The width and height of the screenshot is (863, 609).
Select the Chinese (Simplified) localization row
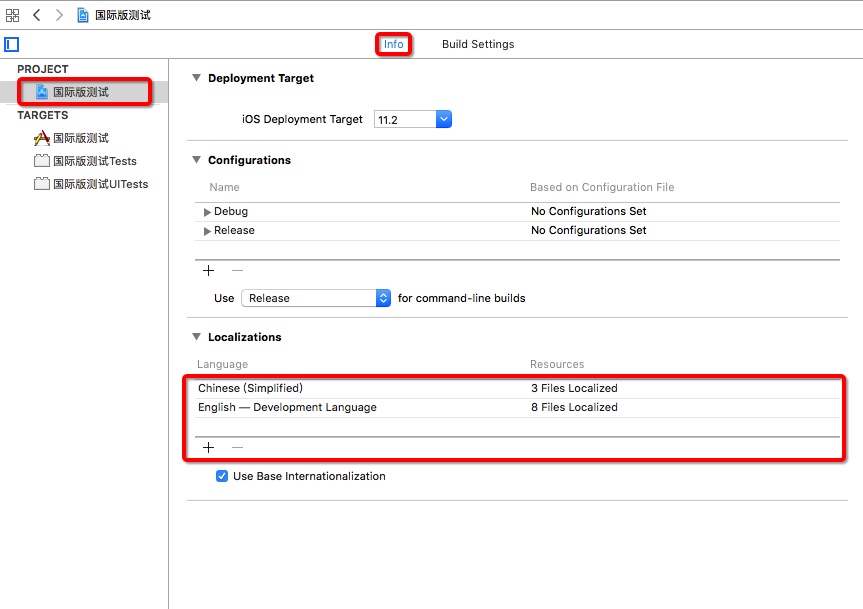coord(517,388)
